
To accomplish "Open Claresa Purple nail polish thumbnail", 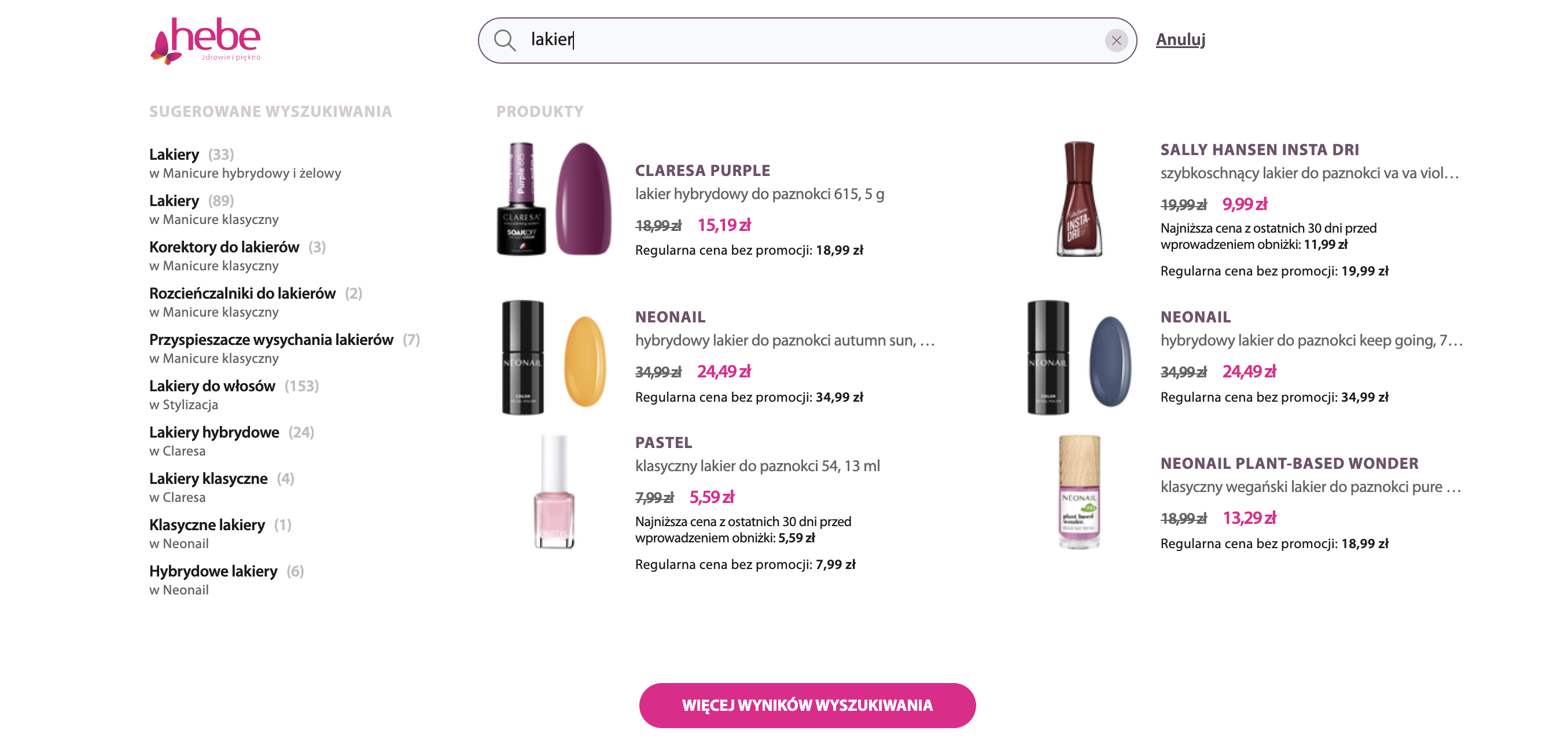I will coord(554,199).
